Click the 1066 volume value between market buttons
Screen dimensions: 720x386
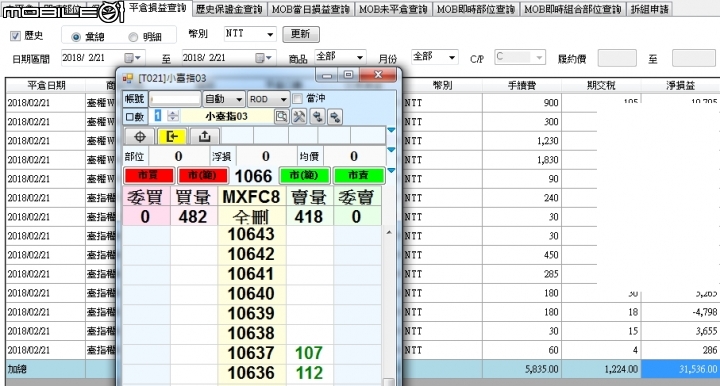click(x=253, y=176)
